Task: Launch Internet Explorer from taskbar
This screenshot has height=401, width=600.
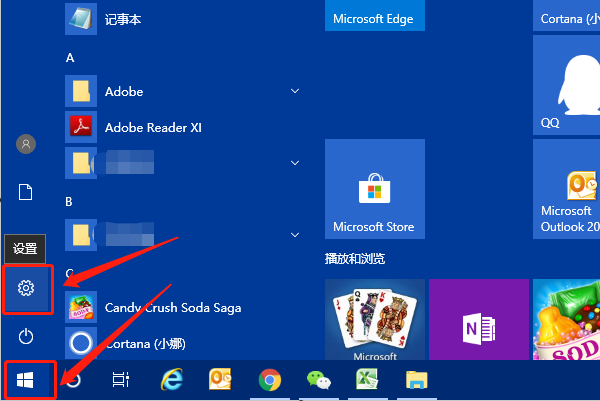Action: [172, 380]
